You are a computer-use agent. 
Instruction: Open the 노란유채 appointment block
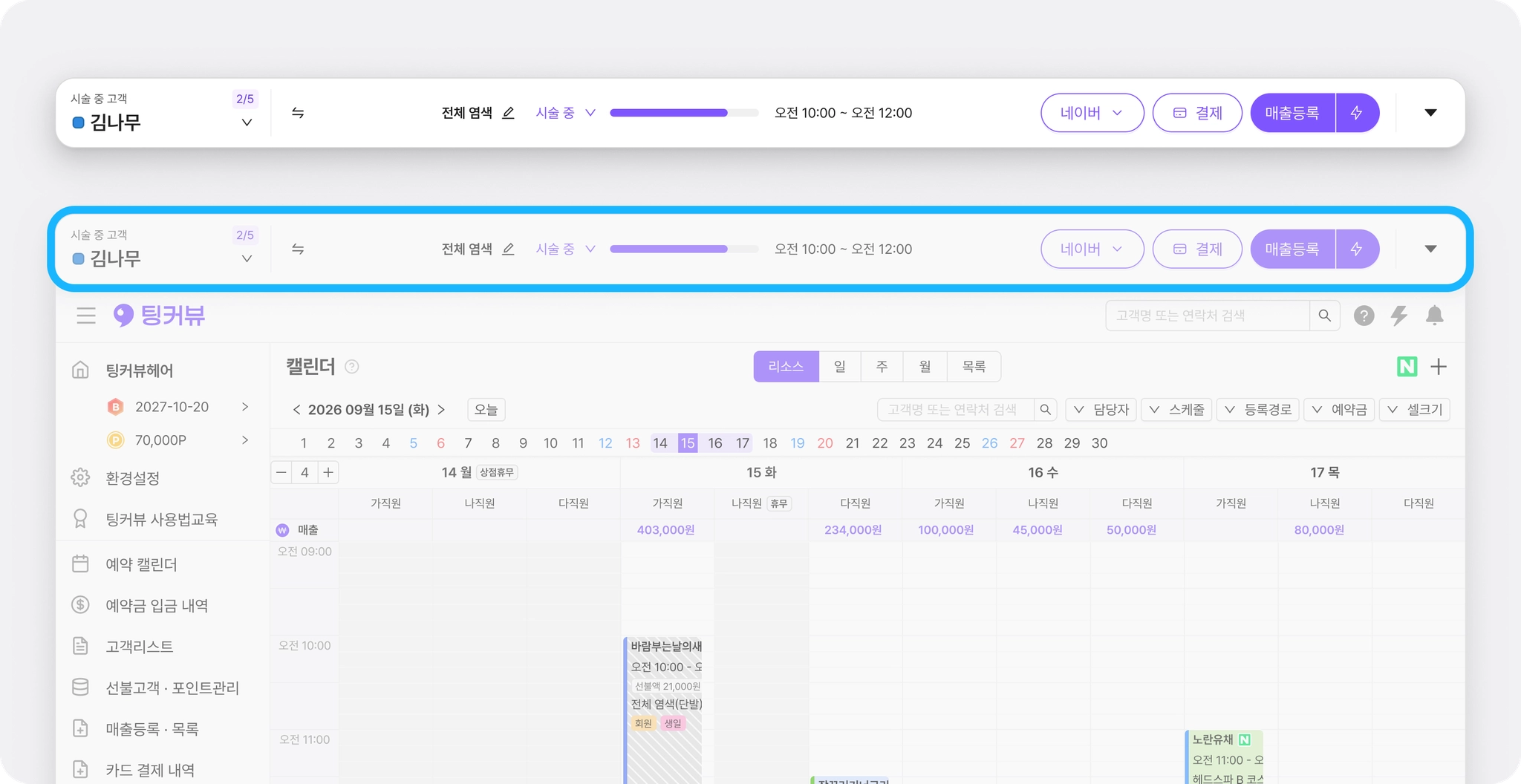coord(1224,757)
